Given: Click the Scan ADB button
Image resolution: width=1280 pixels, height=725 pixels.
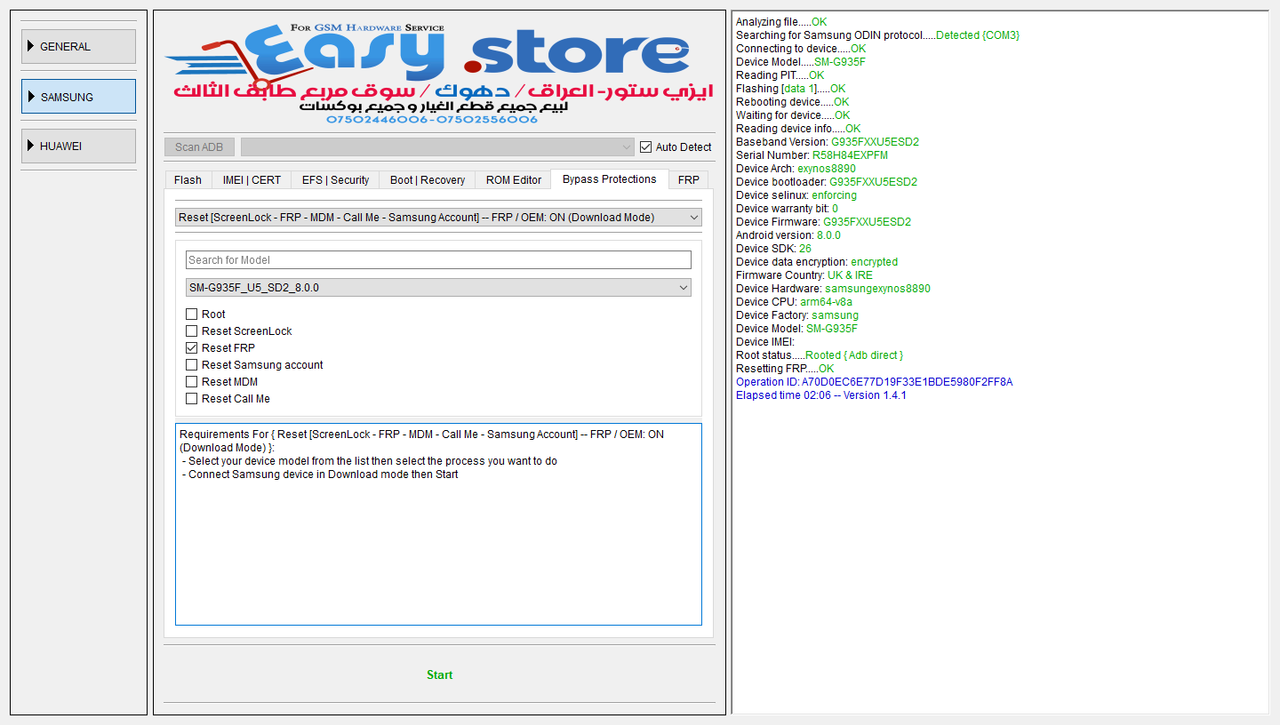Looking at the screenshot, I should [x=199, y=147].
